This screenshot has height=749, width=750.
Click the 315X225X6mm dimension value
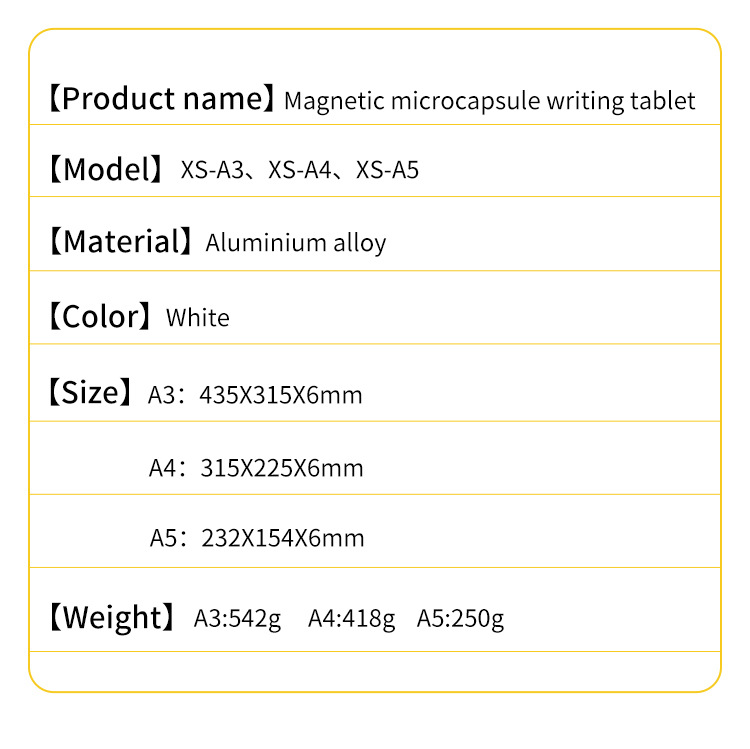click(282, 468)
